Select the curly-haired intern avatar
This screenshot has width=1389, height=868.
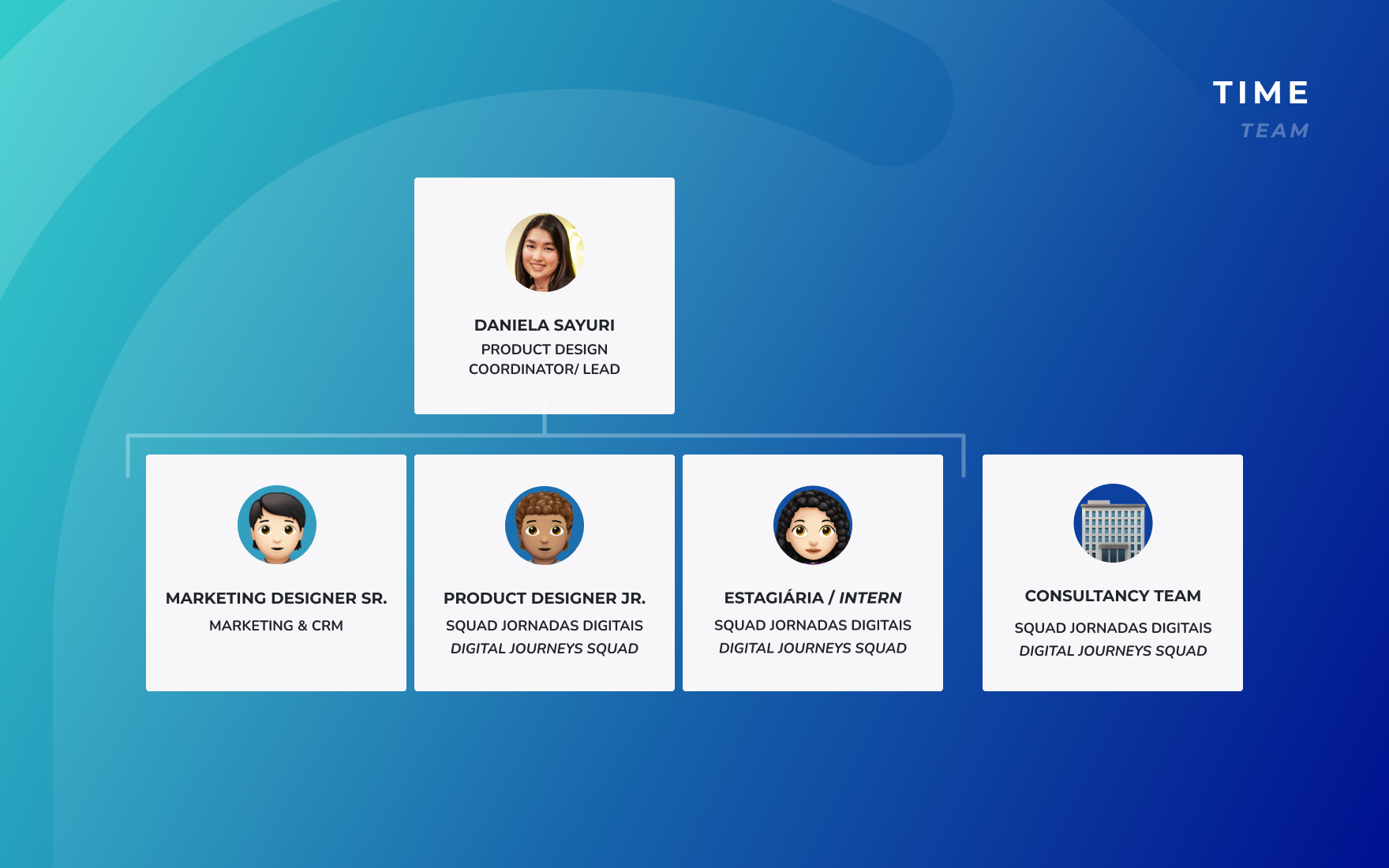(x=813, y=525)
